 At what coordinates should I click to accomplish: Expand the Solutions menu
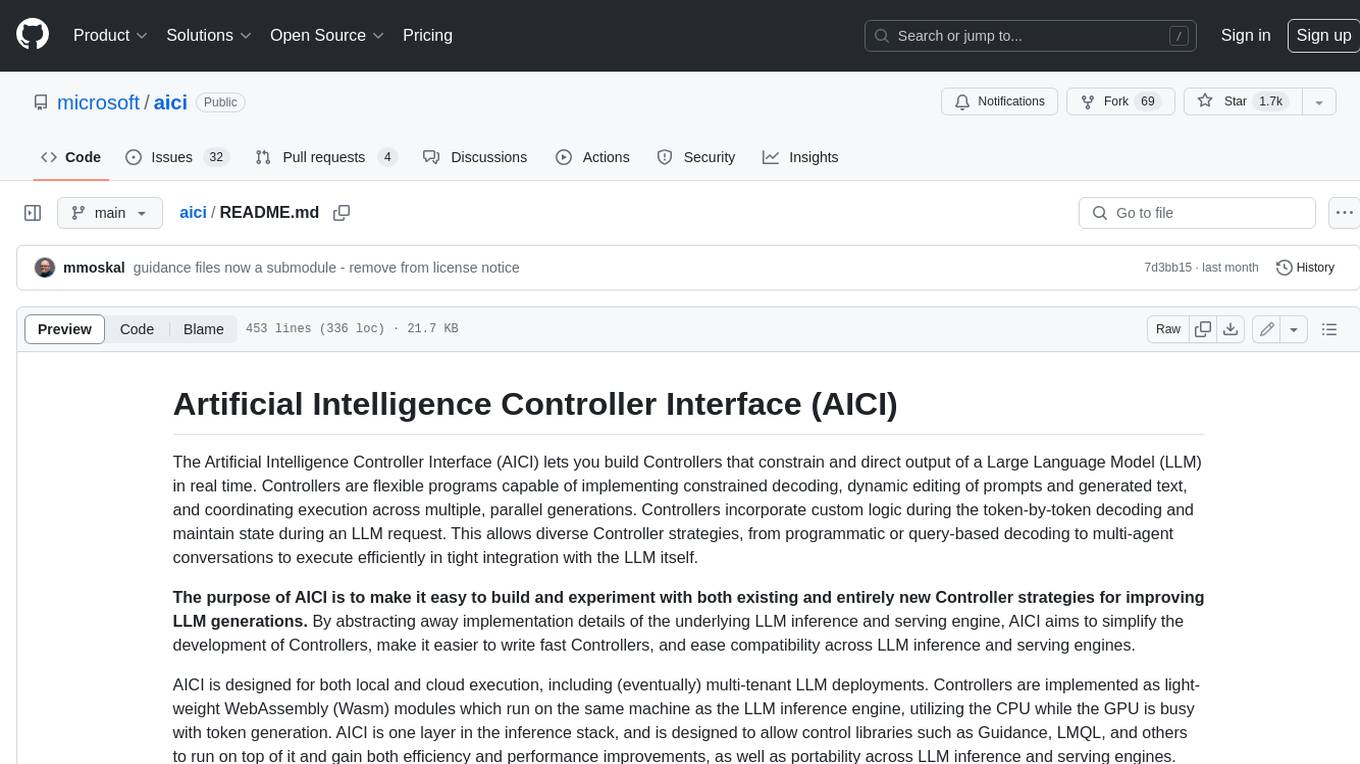[208, 35]
